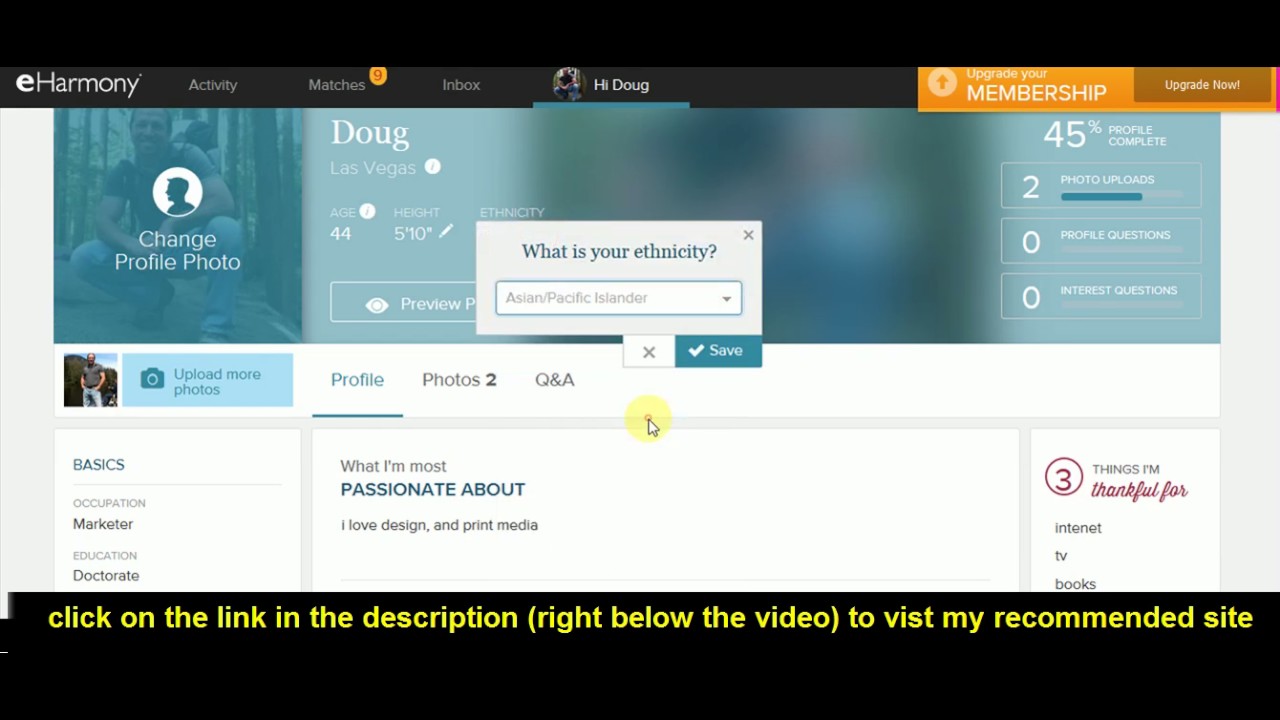
Task: Click the Profile Questions count box showing 0
Action: pos(1101,241)
